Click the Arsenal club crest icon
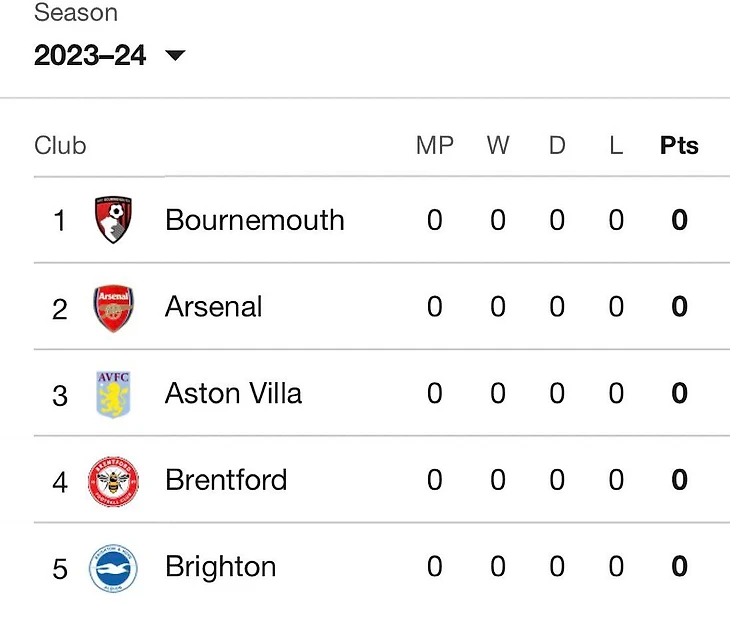730x622 pixels. [113, 307]
